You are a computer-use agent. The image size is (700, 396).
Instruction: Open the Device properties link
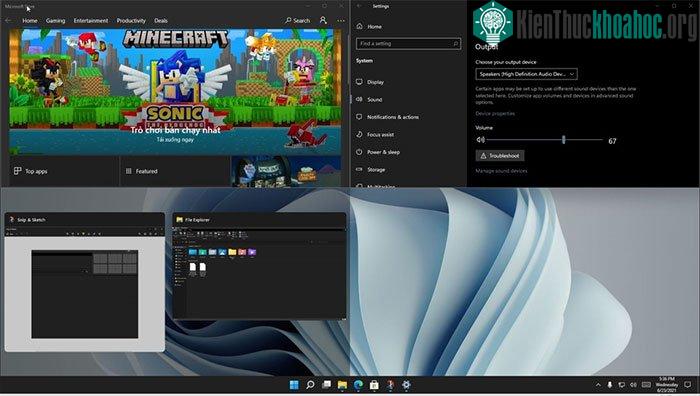(495, 113)
